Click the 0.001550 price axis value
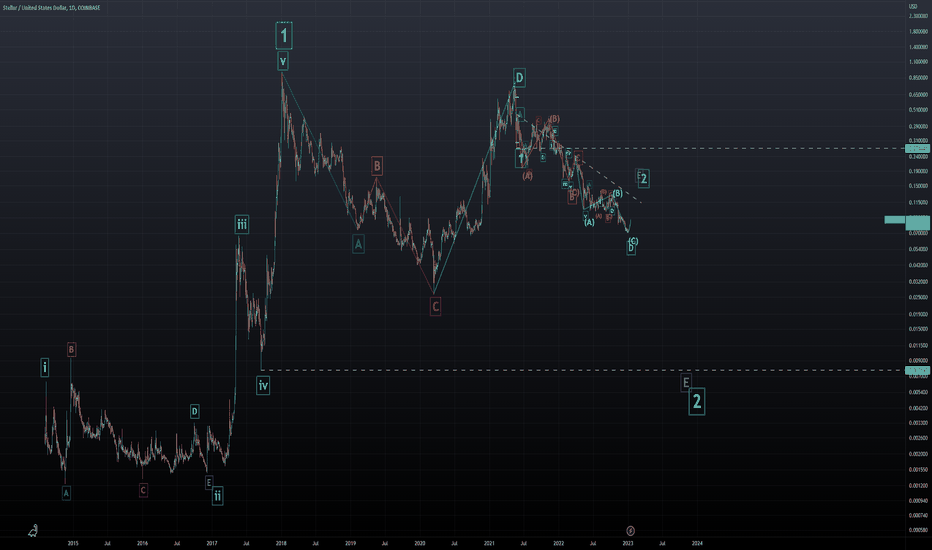The height and width of the screenshot is (550, 932). coord(918,469)
